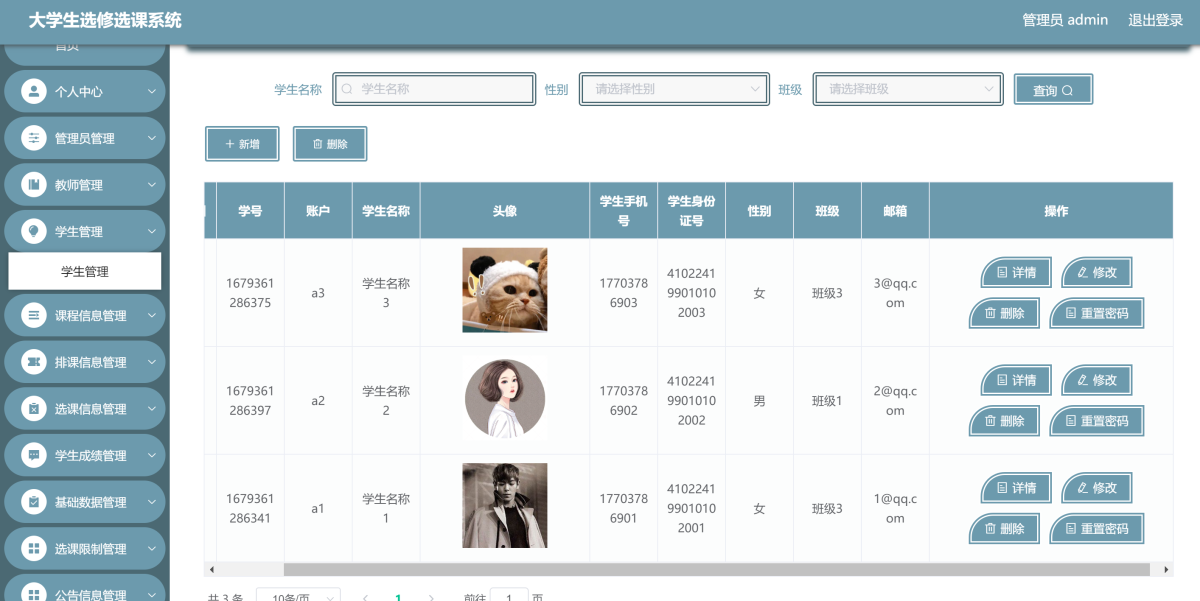Click 修改 for student a3

(x=1096, y=272)
